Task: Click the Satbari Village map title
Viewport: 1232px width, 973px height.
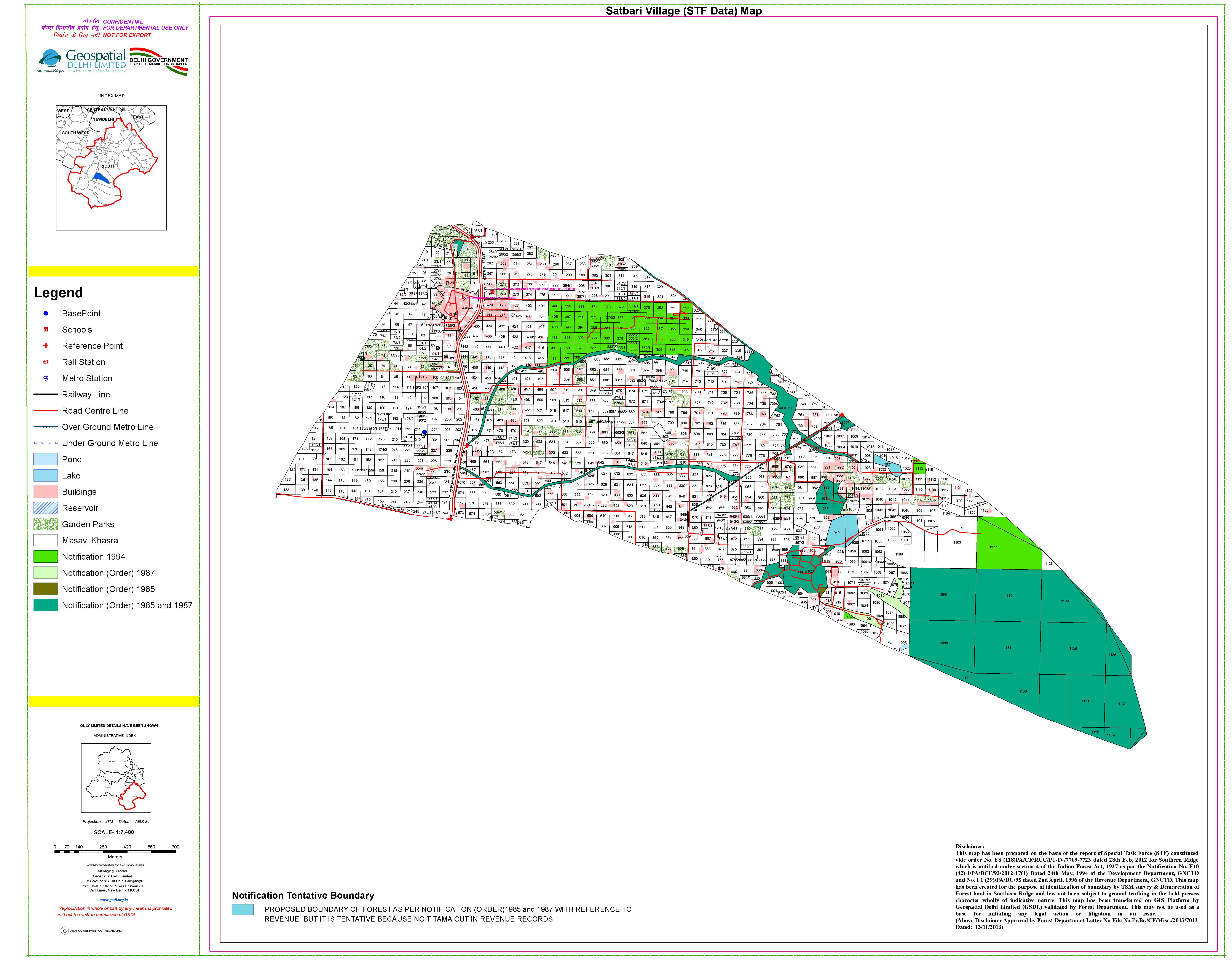Action: point(683,11)
